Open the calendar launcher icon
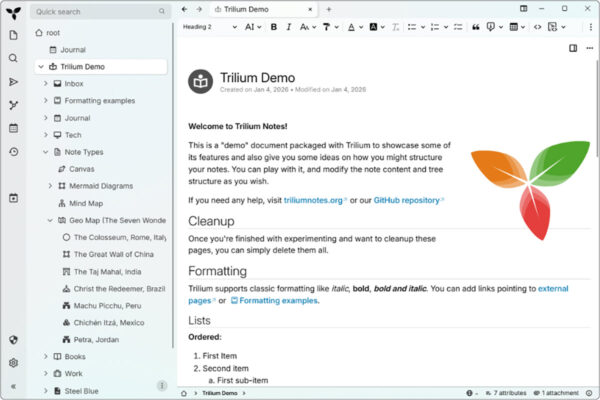 [x=13, y=128]
